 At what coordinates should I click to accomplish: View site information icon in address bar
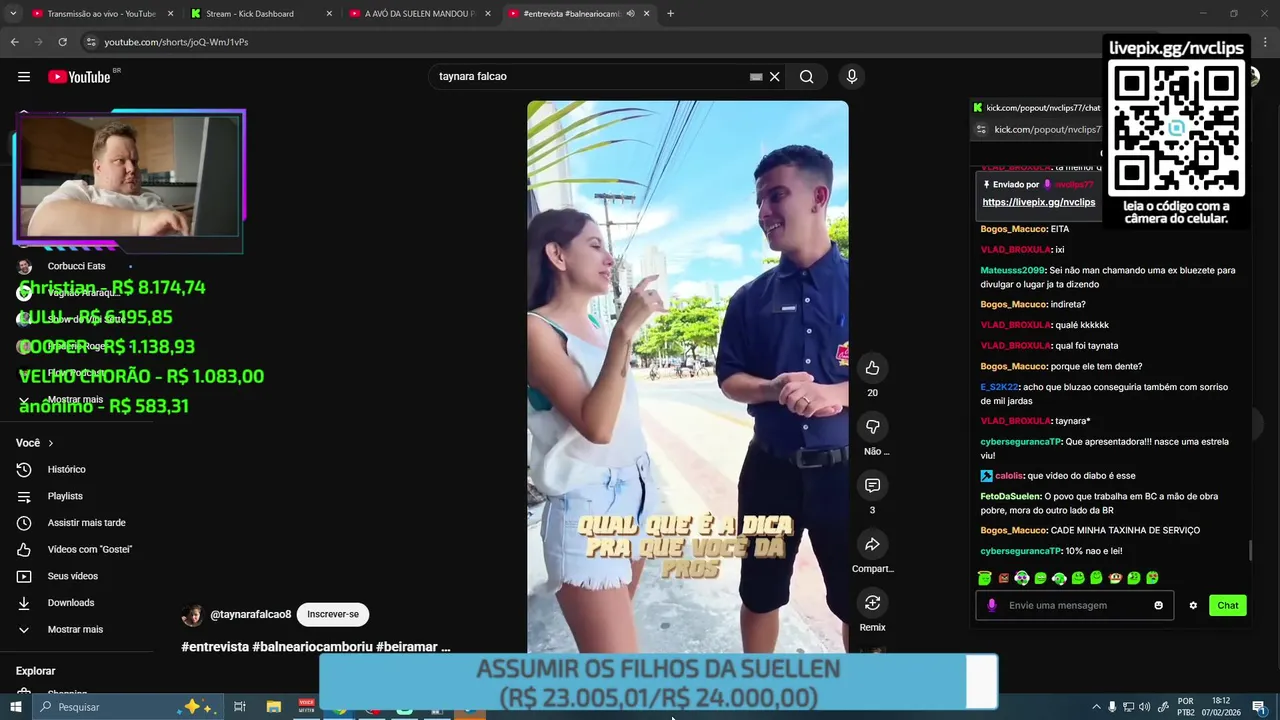pos(90,42)
